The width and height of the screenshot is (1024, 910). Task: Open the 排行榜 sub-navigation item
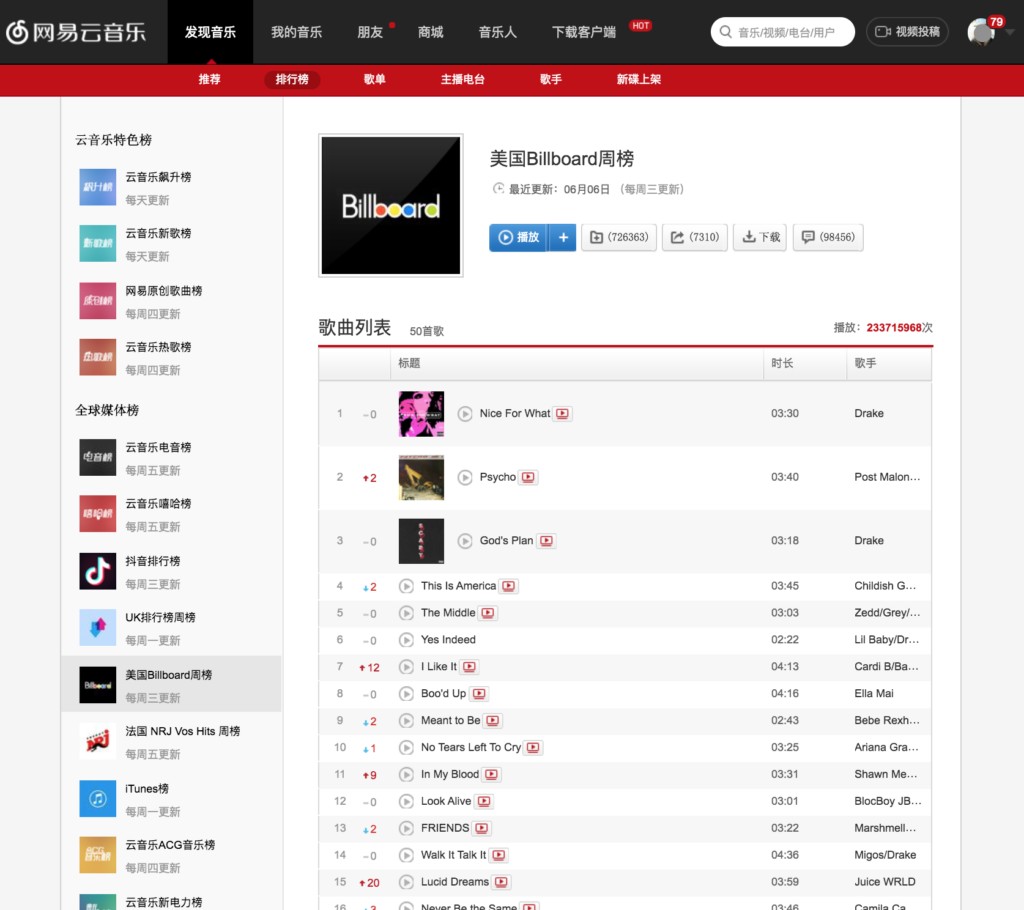pos(292,80)
